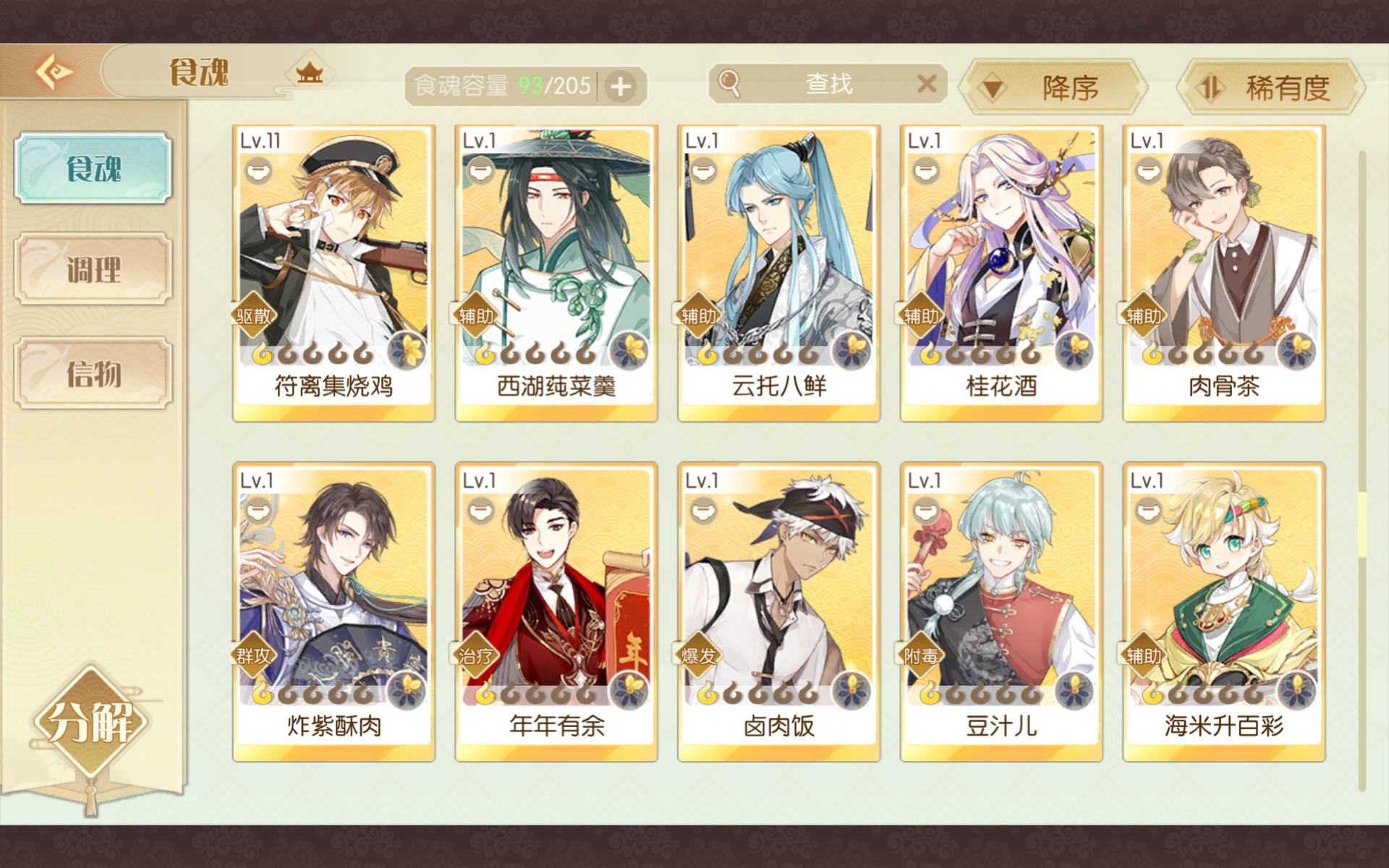Click the 治疗 role badge on 年年有余
The image size is (1389, 868).
(x=475, y=655)
